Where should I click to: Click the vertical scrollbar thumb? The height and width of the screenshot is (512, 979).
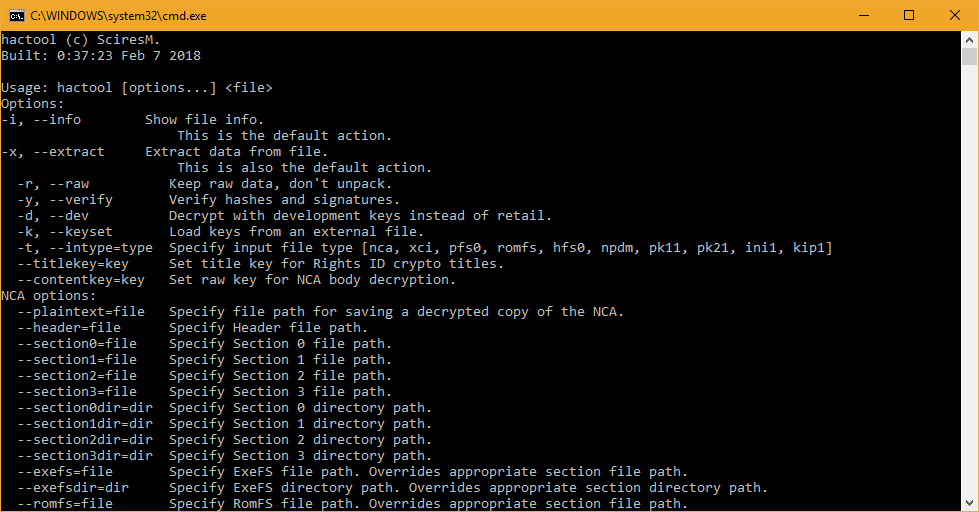tap(969, 56)
